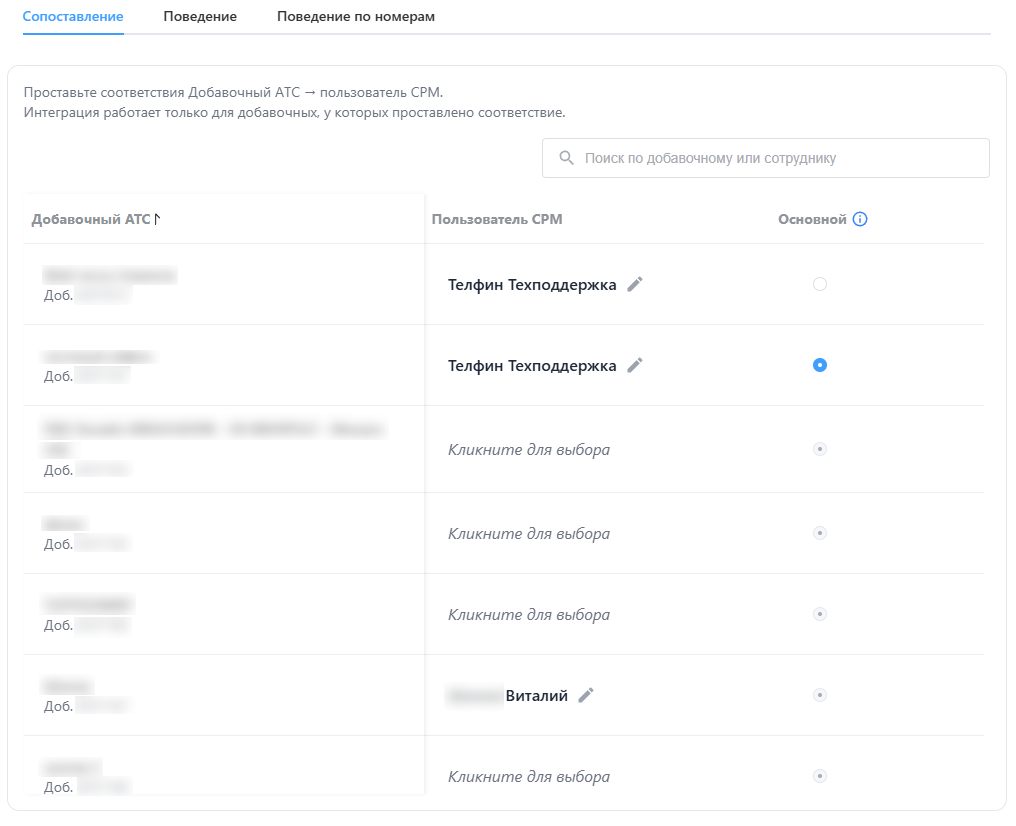Image resolution: width=1016 pixels, height=826 pixels.
Task: Select the Сопоставление tab
Action: pyautogui.click(x=73, y=17)
